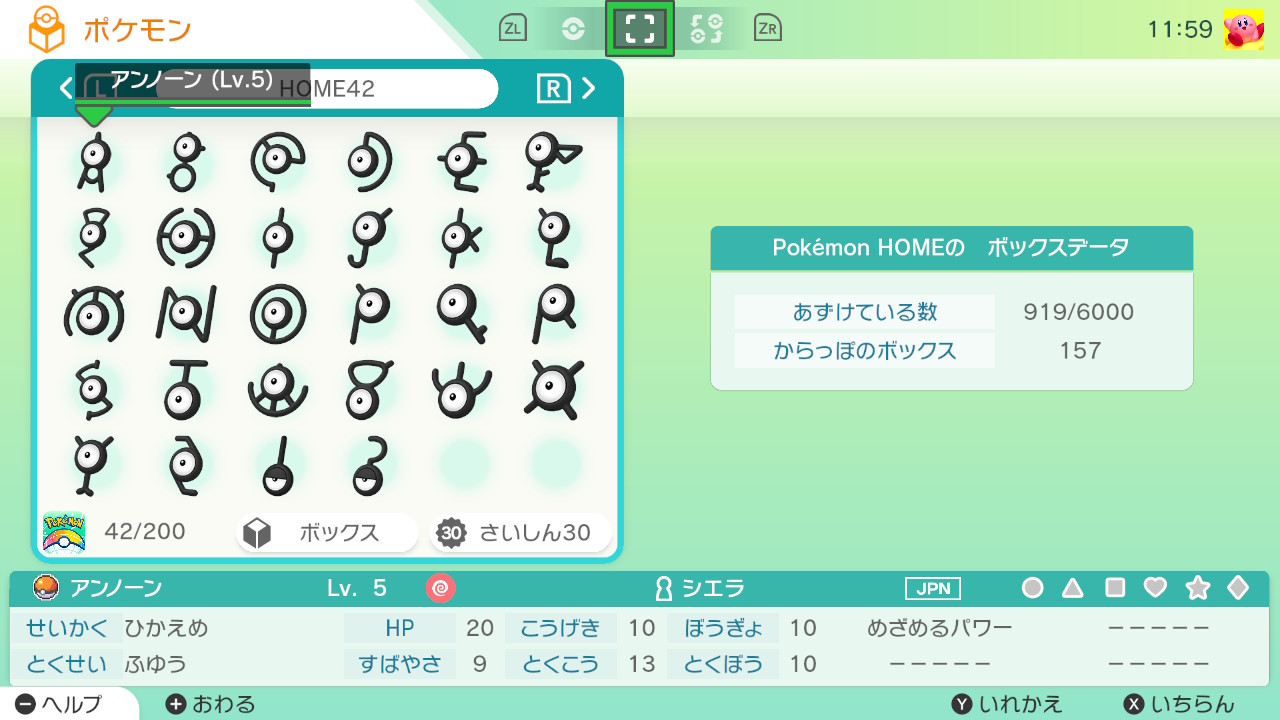Screen dimensions: 1280x720
Task: Select the Unown K in the box
Action: pyautogui.click(x=462, y=239)
